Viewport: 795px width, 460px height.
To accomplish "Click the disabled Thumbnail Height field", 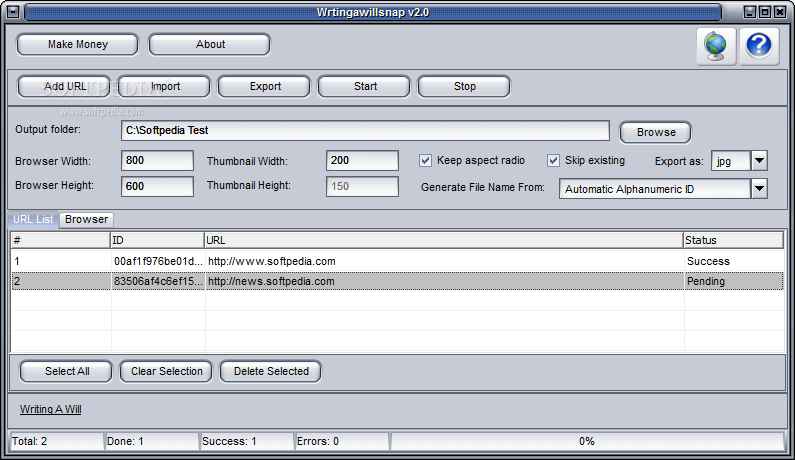I will pos(362,186).
